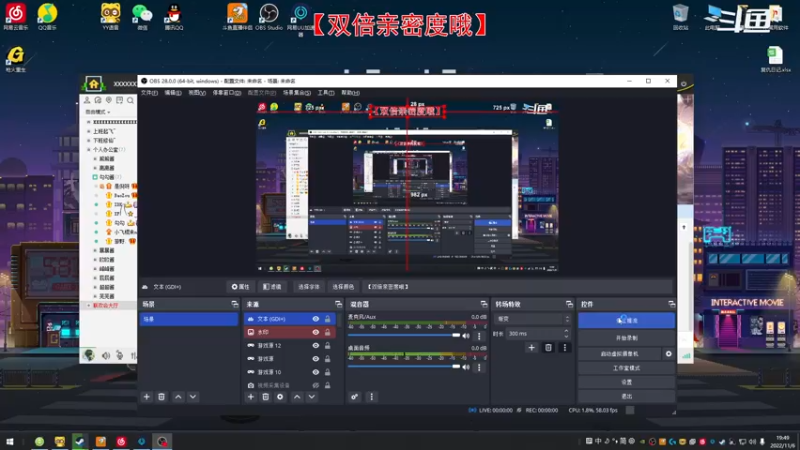Image resolution: width=800 pixels, height=450 pixels.
Task: Click the Windows Start button
Action: tap(9, 441)
